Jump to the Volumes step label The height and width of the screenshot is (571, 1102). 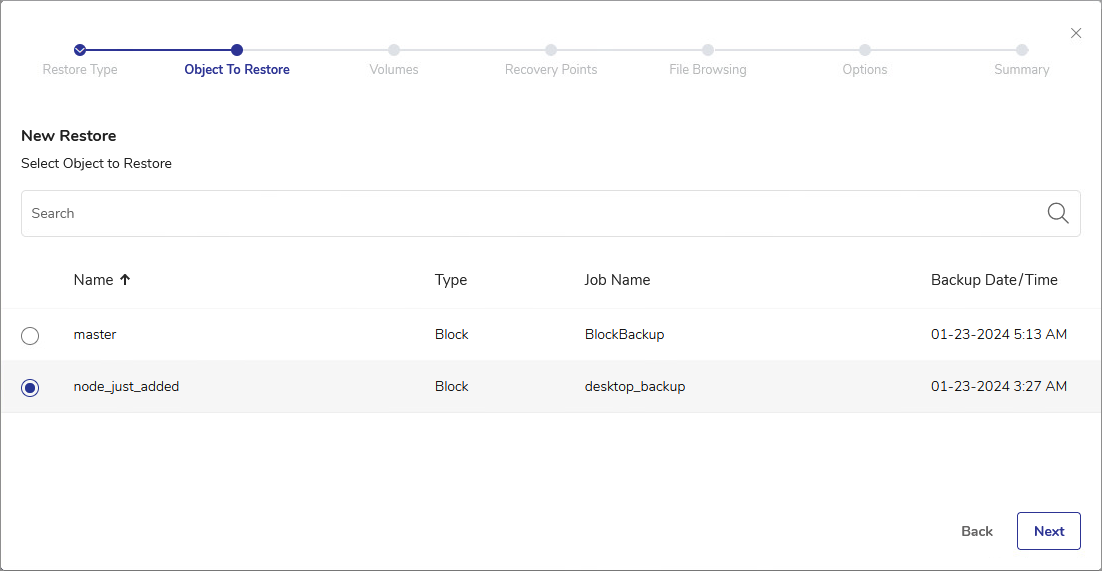pyautogui.click(x=394, y=69)
